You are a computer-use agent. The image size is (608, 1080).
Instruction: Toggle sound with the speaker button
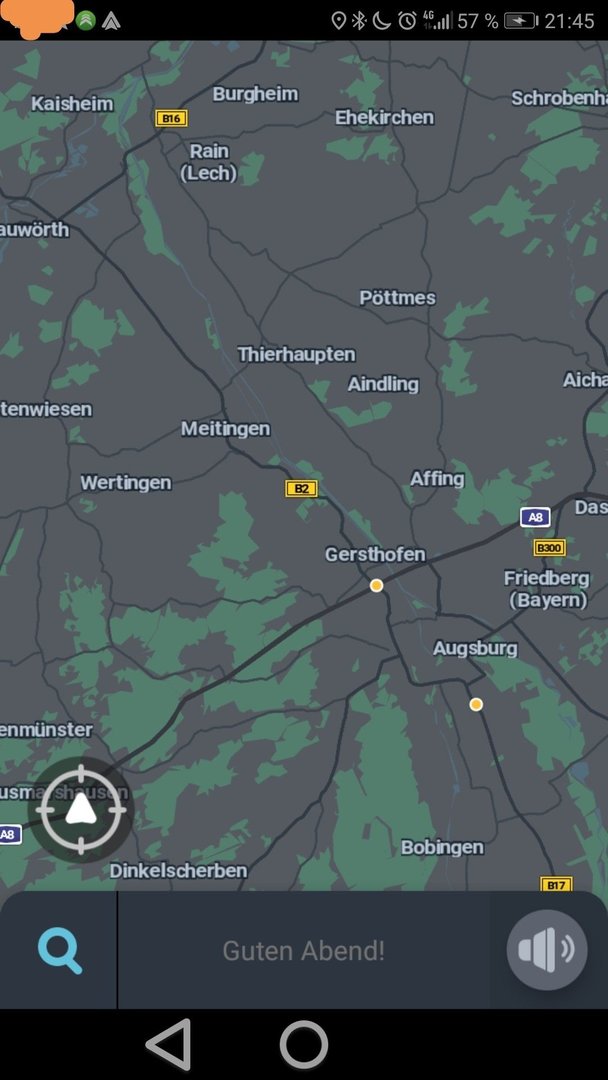point(547,950)
